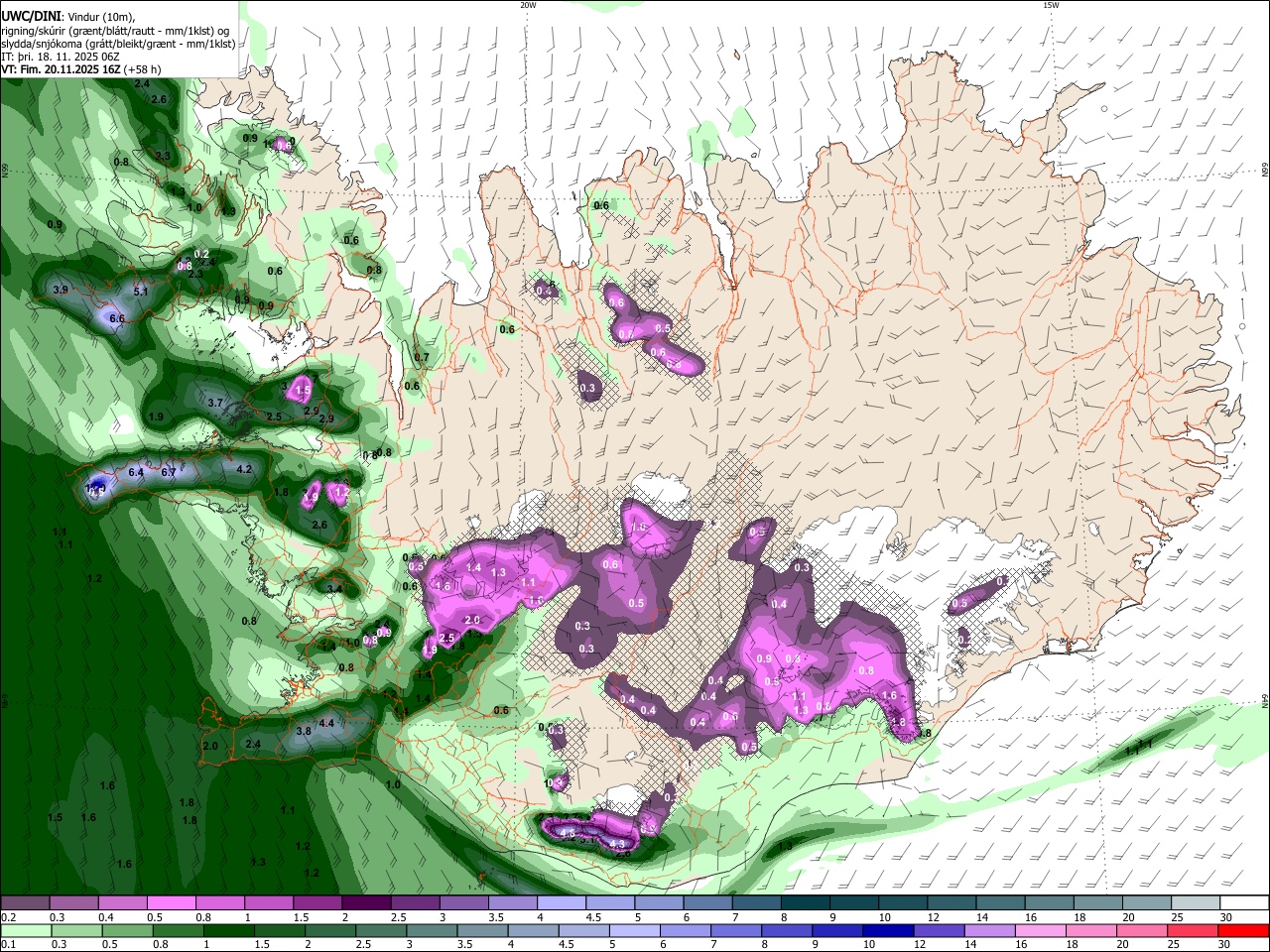Image resolution: width=1270 pixels, height=952 pixels.
Task: Click the '6.6' precipitation value on the map
Action: 117,319
